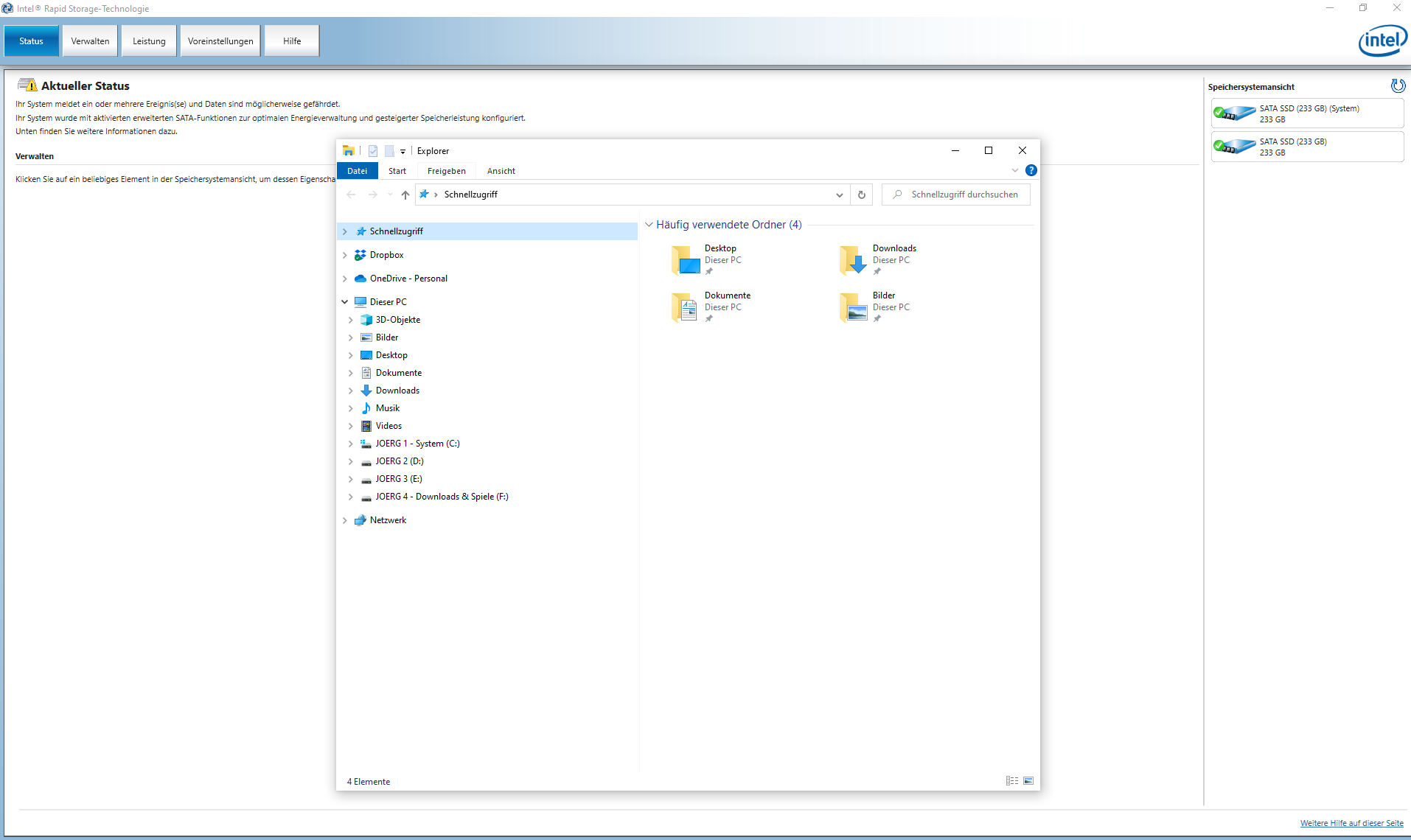Viewport: 1411px width, 840px height.
Task: Switch Explorer to large icons view
Action: [1028, 781]
